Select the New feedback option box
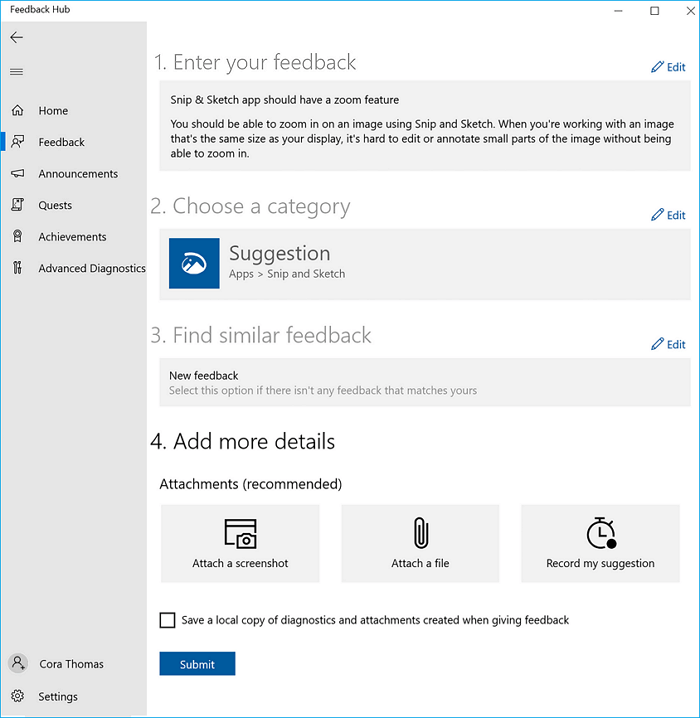This screenshot has width=700, height=718. pyautogui.click(x=424, y=382)
